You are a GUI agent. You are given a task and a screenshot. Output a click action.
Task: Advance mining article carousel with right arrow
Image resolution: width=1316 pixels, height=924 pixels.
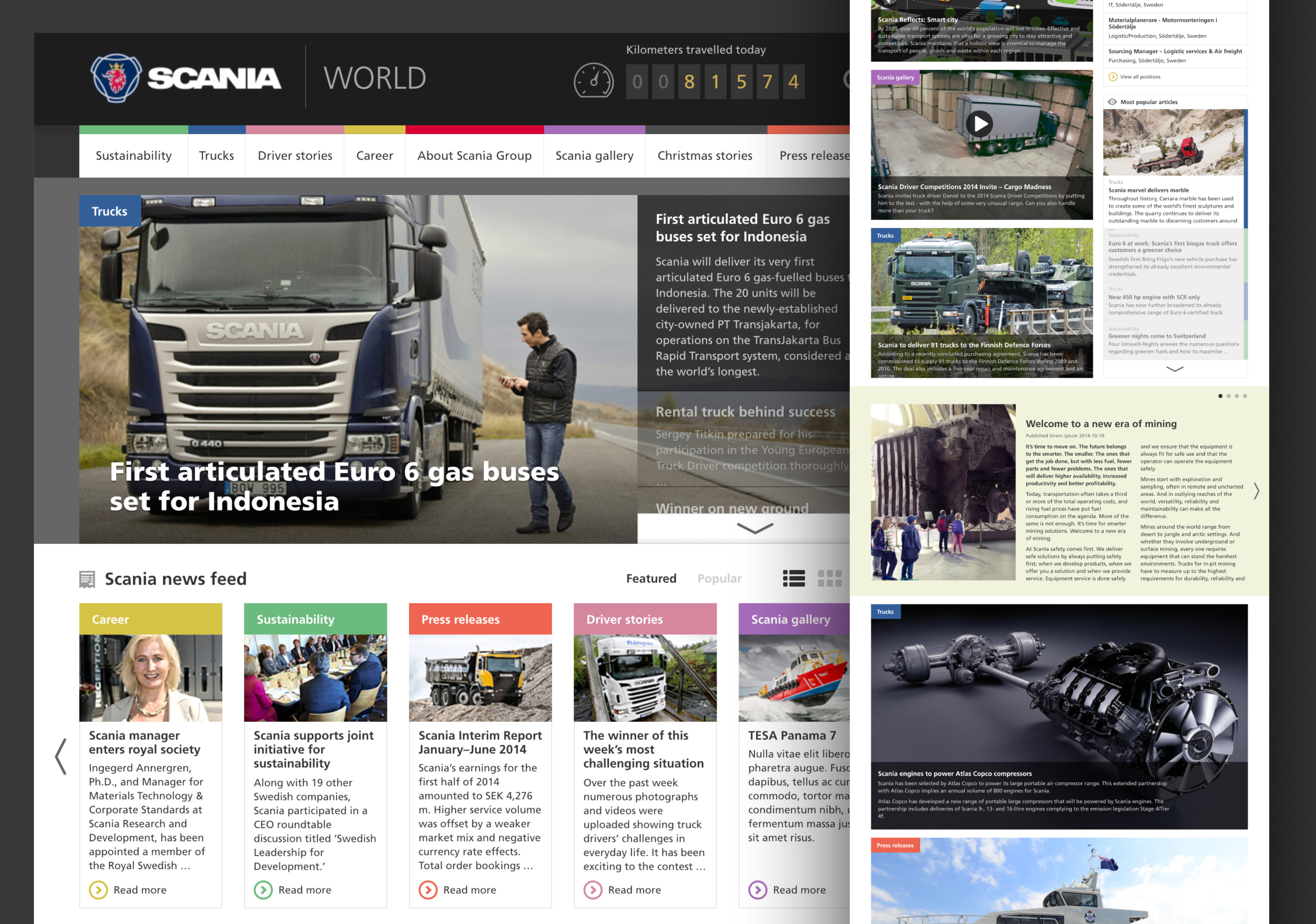coord(1256,491)
